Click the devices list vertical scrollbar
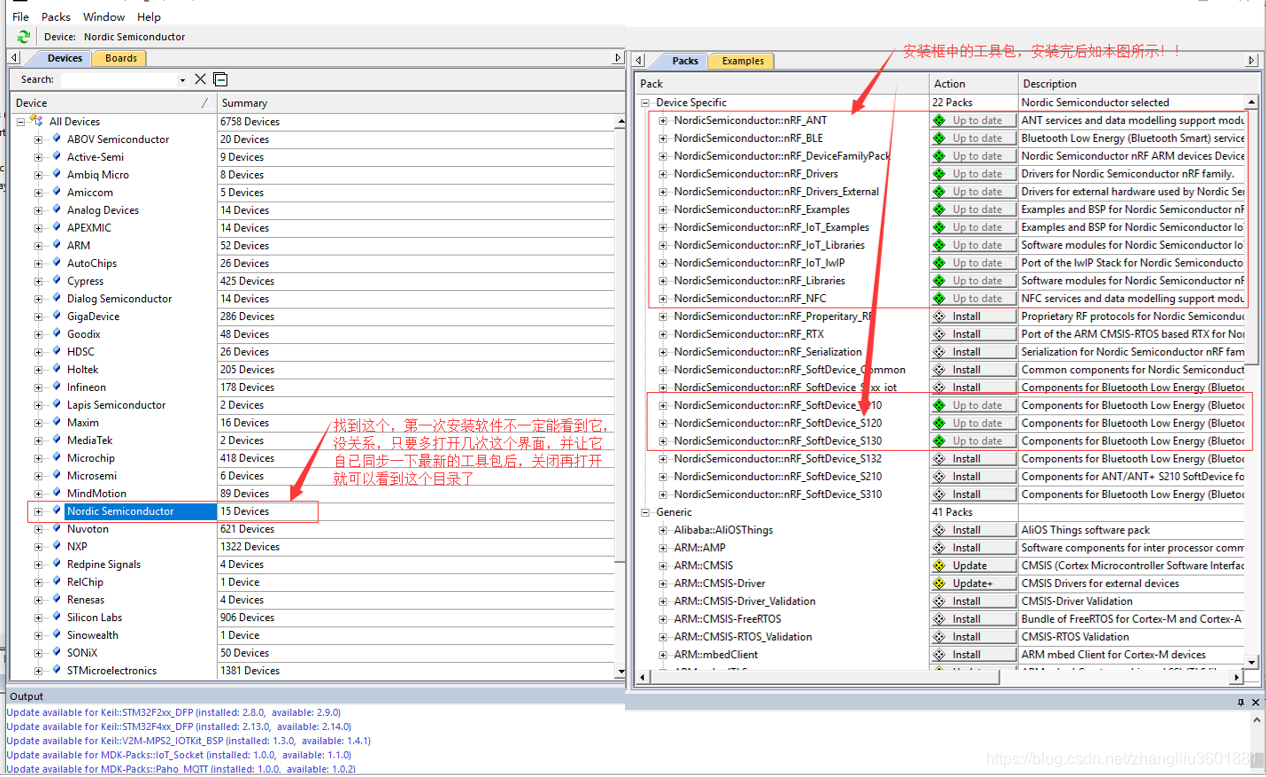Image resolution: width=1266 pixels, height=777 pixels. [x=621, y=395]
